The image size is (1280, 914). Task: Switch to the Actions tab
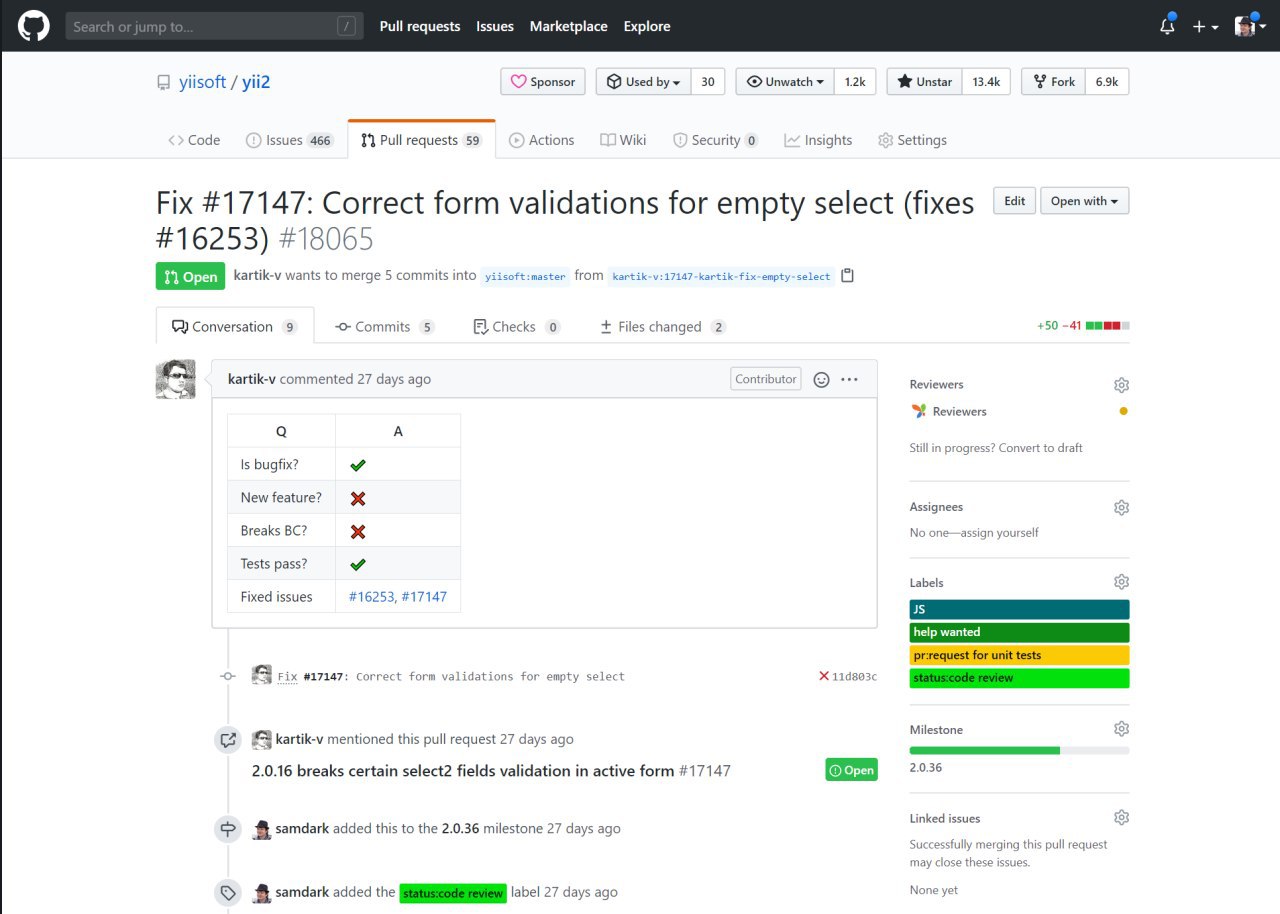click(x=541, y=140)
